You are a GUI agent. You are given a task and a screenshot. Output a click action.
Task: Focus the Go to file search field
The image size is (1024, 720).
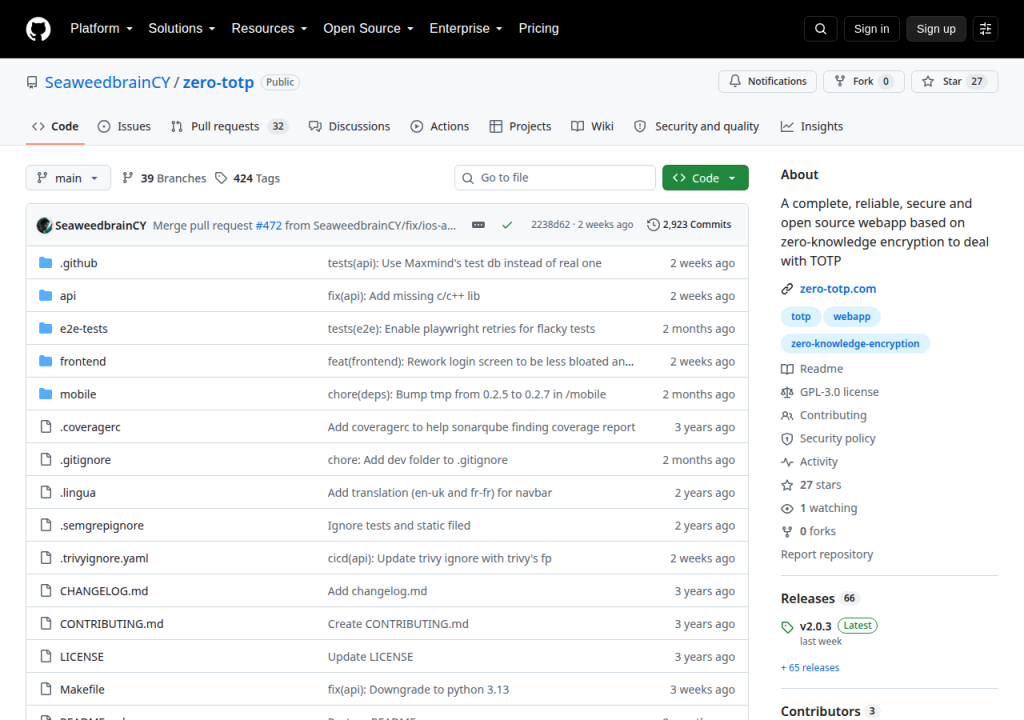554,178
